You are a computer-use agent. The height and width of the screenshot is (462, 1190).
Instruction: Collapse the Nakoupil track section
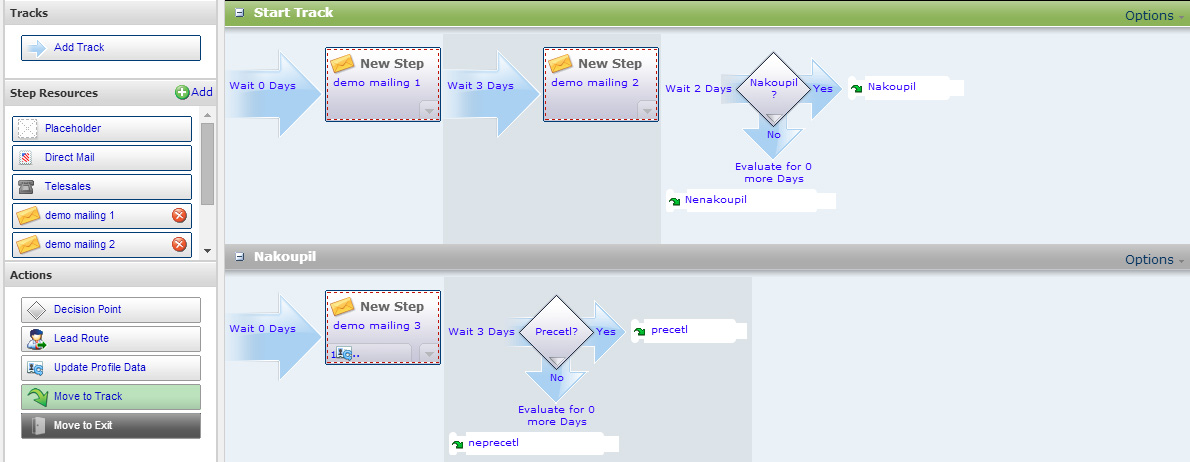(239, 257)
